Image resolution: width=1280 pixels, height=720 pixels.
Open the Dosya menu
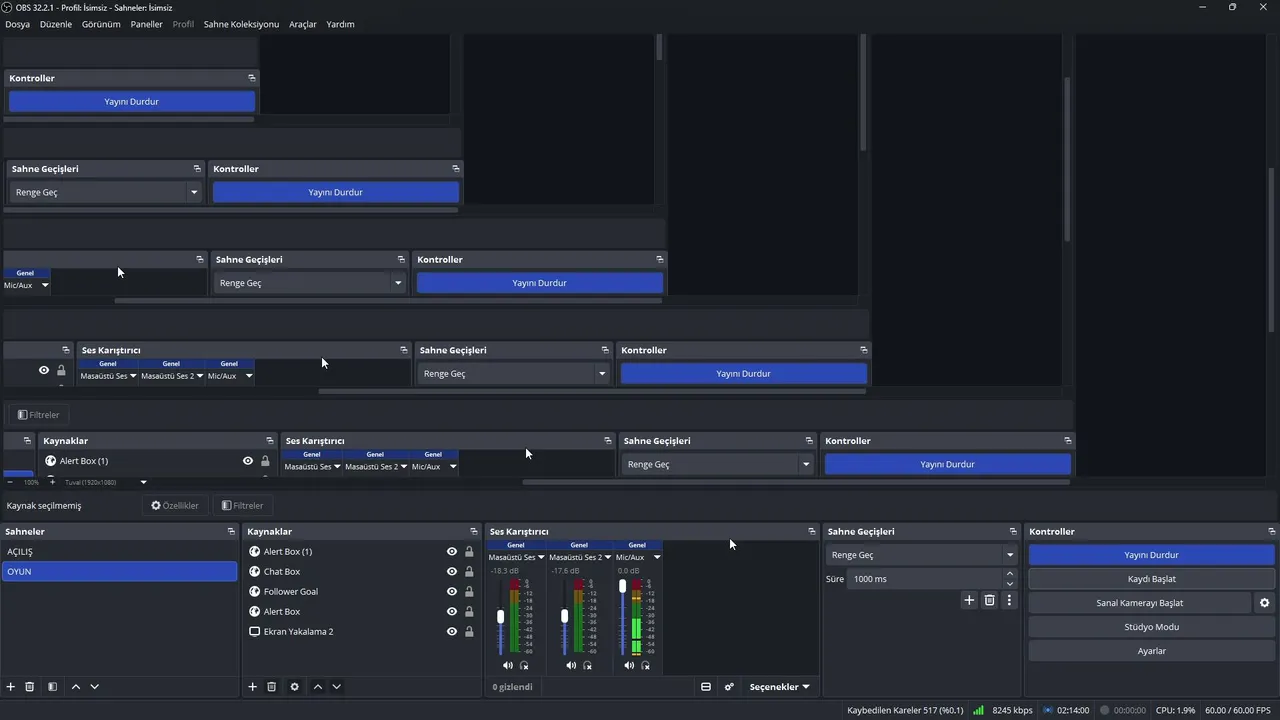tap(18, 24)
